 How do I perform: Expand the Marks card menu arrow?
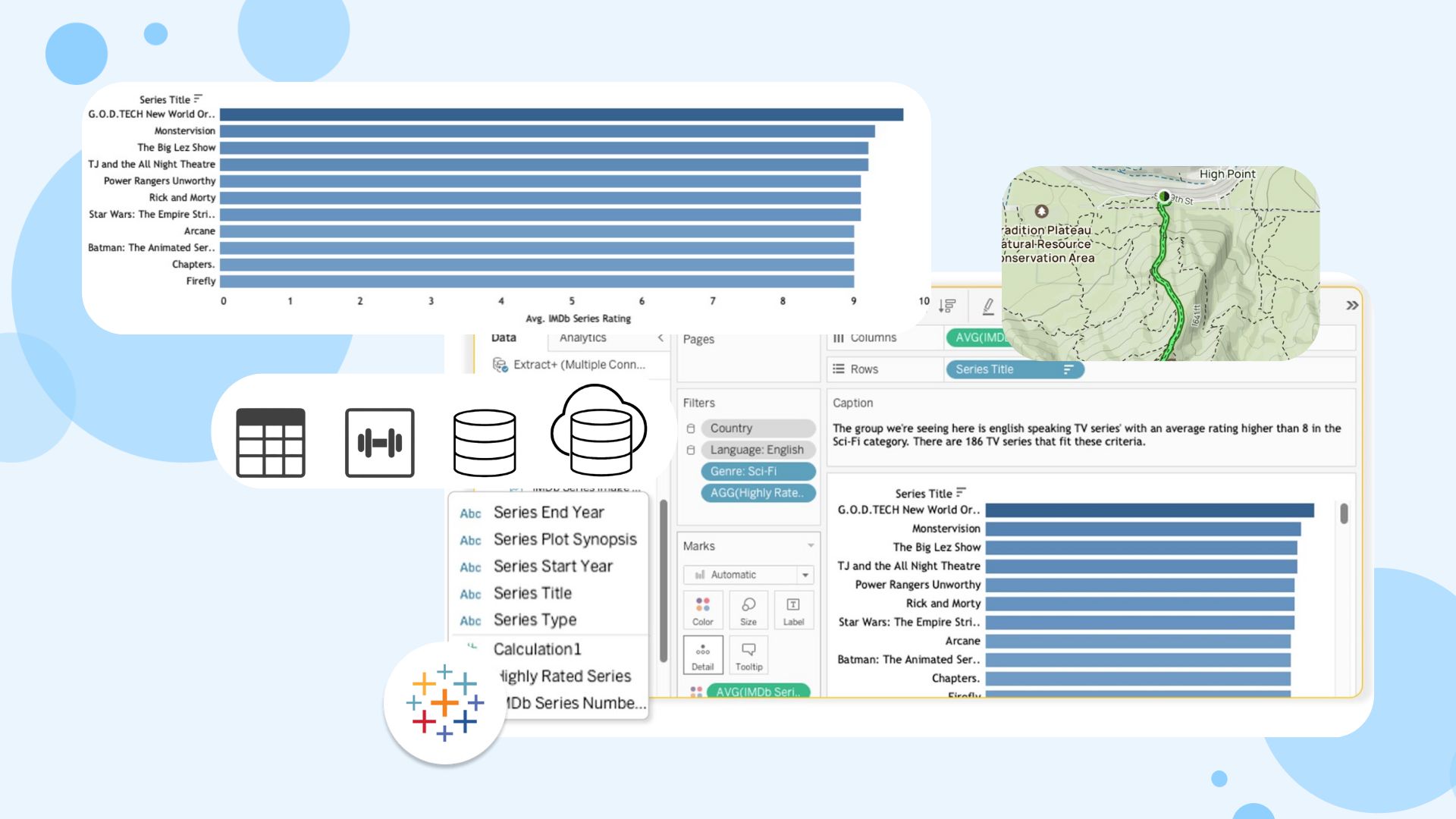point(810,546)
